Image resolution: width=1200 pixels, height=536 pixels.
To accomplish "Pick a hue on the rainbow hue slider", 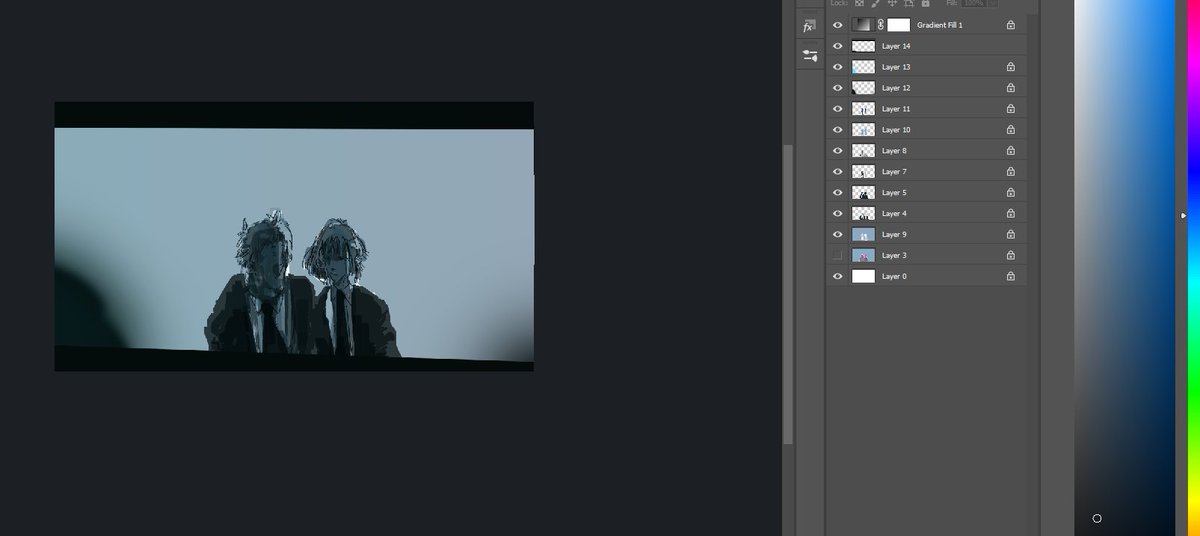I will point(1193,268).
